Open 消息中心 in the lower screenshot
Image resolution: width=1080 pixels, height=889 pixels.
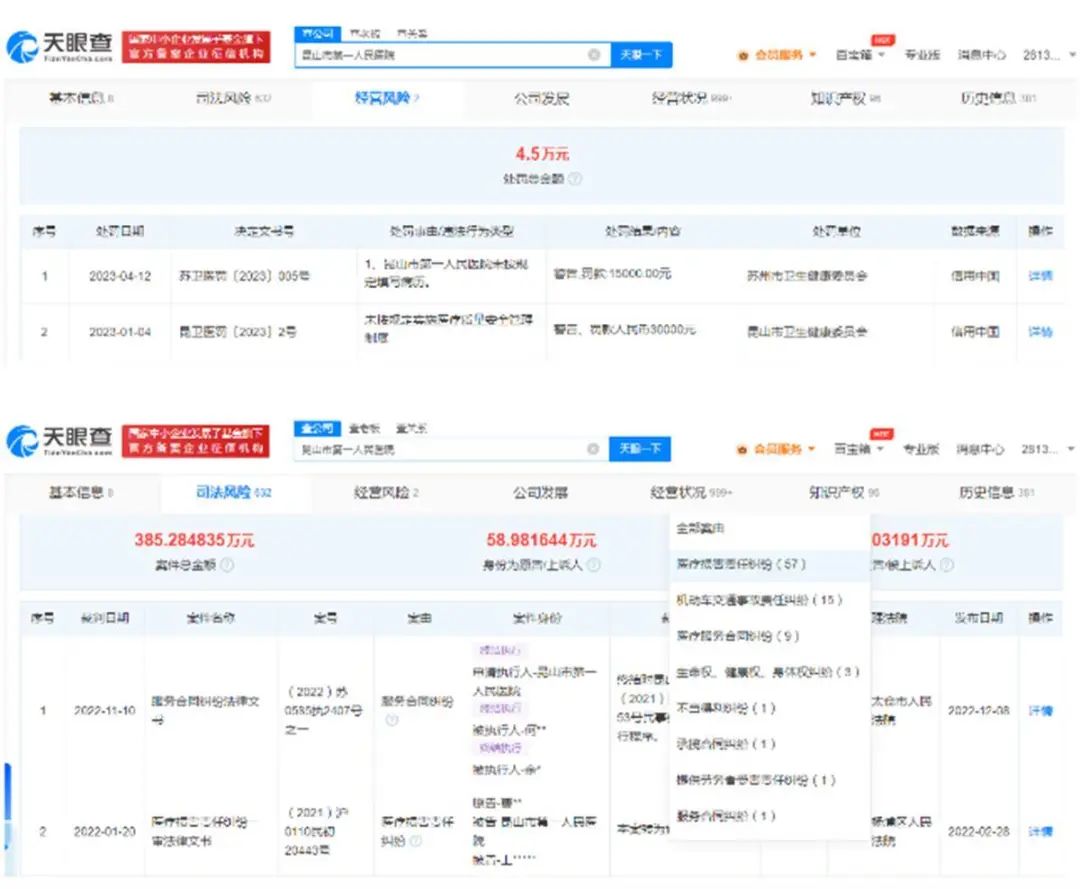(980, 449)
